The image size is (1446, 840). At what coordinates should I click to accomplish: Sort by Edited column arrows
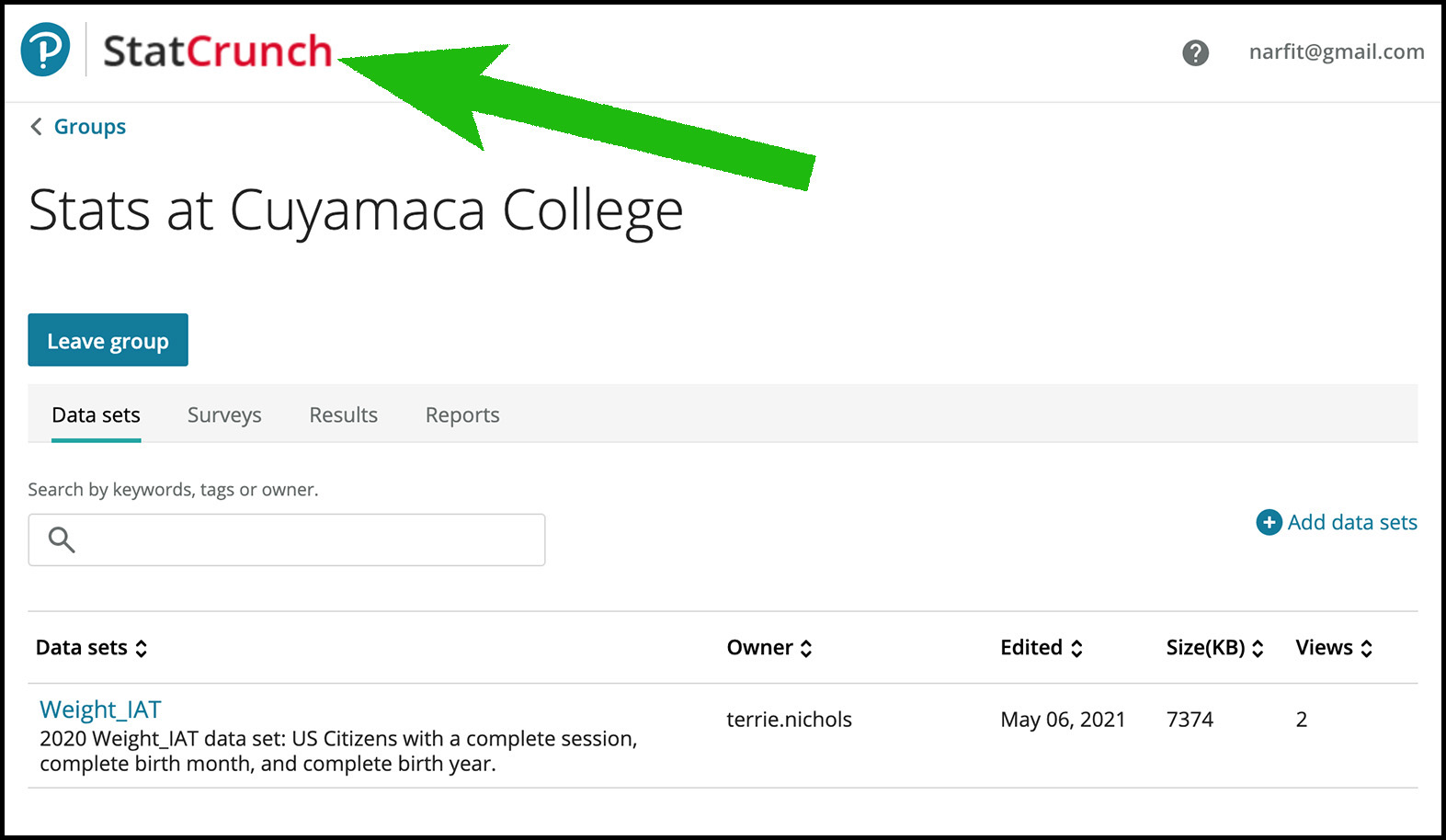[x=1076, y=648]
